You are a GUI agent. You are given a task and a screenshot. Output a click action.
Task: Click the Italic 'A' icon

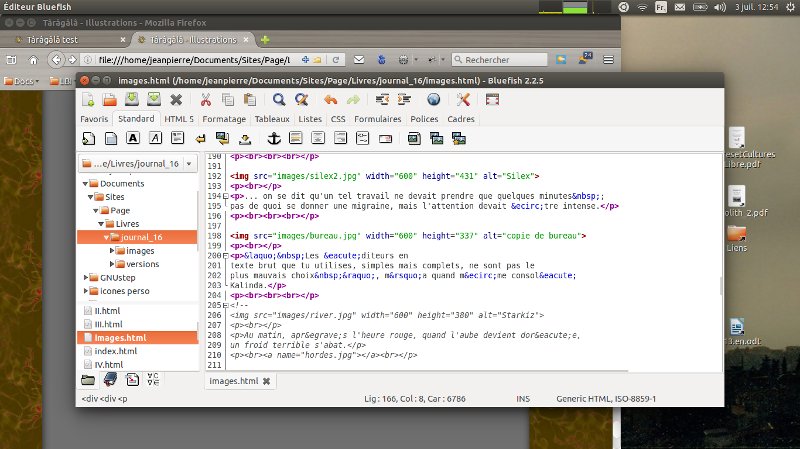click(x=155, y=138)
